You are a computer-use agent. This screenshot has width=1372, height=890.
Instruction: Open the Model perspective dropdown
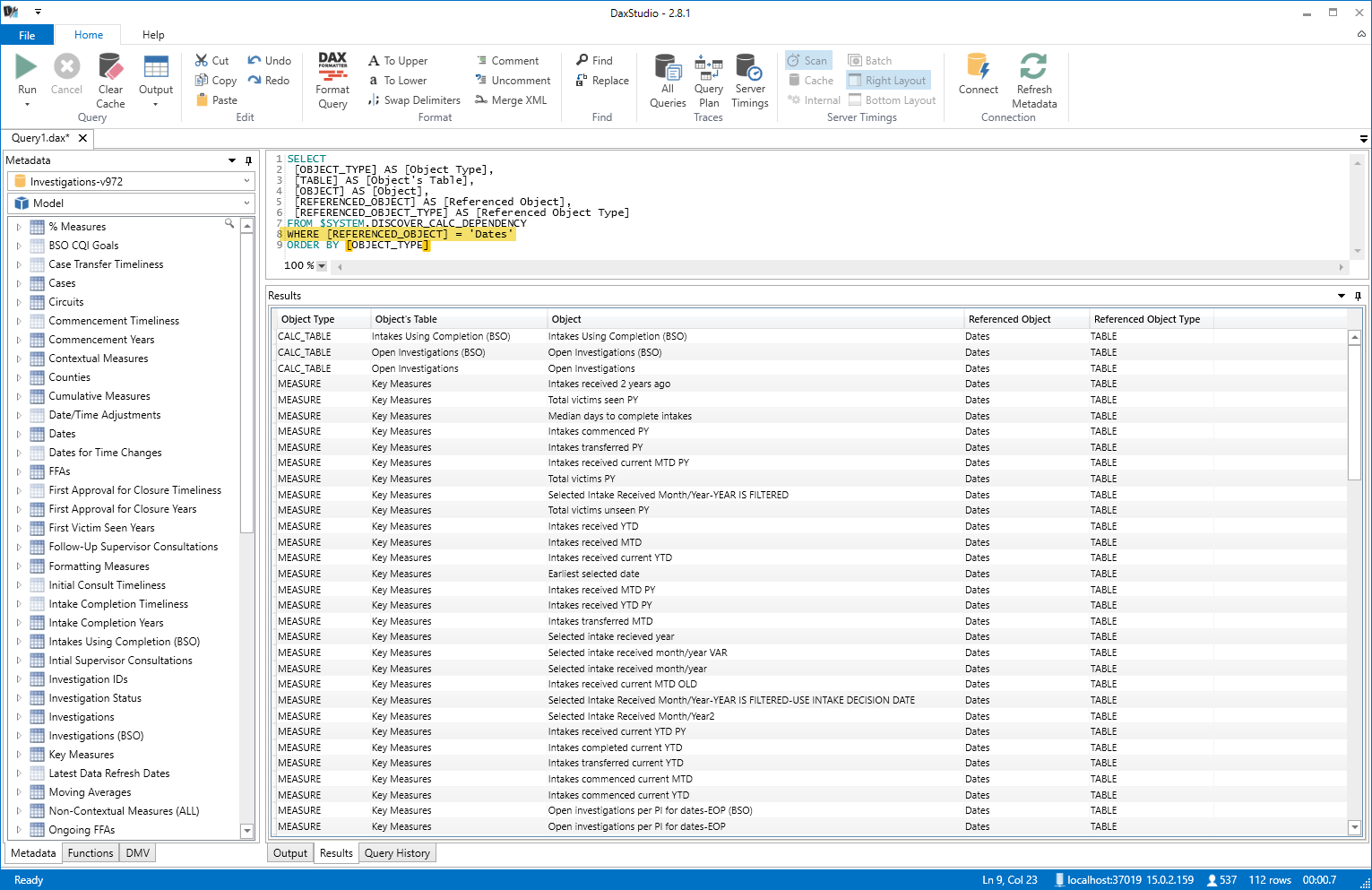tap(246, 203)
